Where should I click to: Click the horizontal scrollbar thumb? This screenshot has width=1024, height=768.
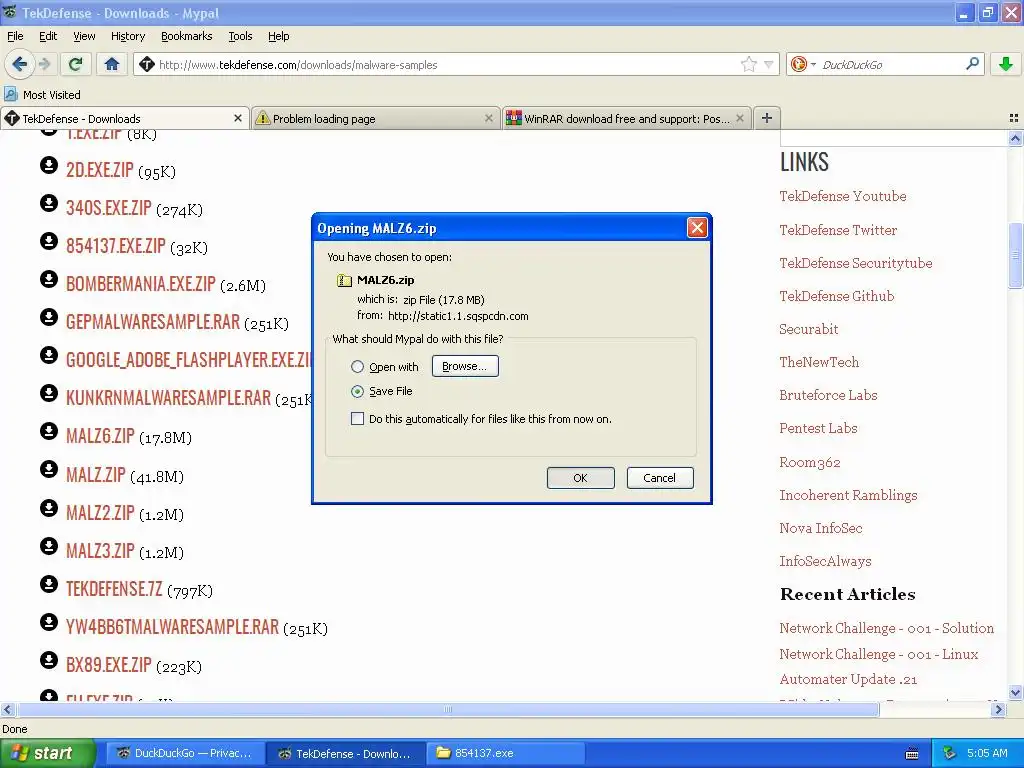click(x=447, y=709)
